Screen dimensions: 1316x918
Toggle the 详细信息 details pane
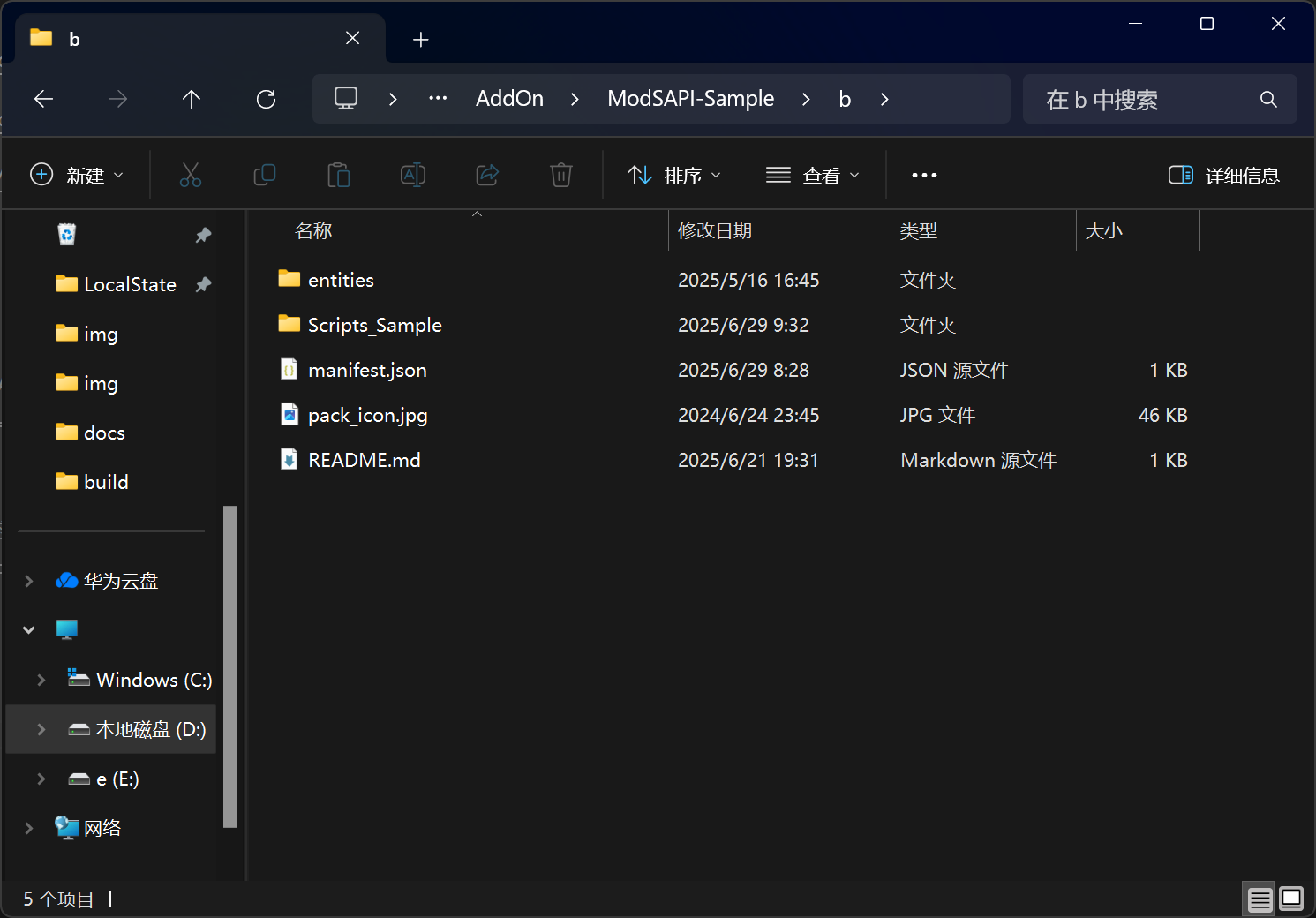[x=1223, y=176]
